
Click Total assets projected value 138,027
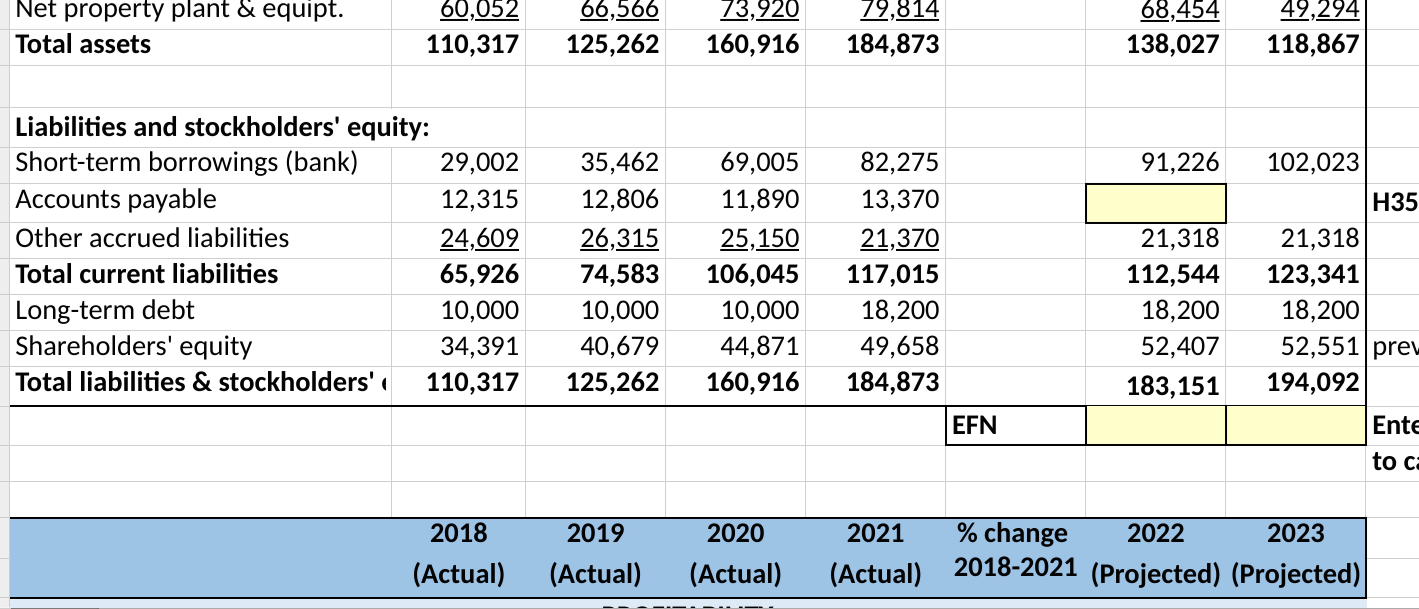pyautogui.click(x=1173, y=44)
